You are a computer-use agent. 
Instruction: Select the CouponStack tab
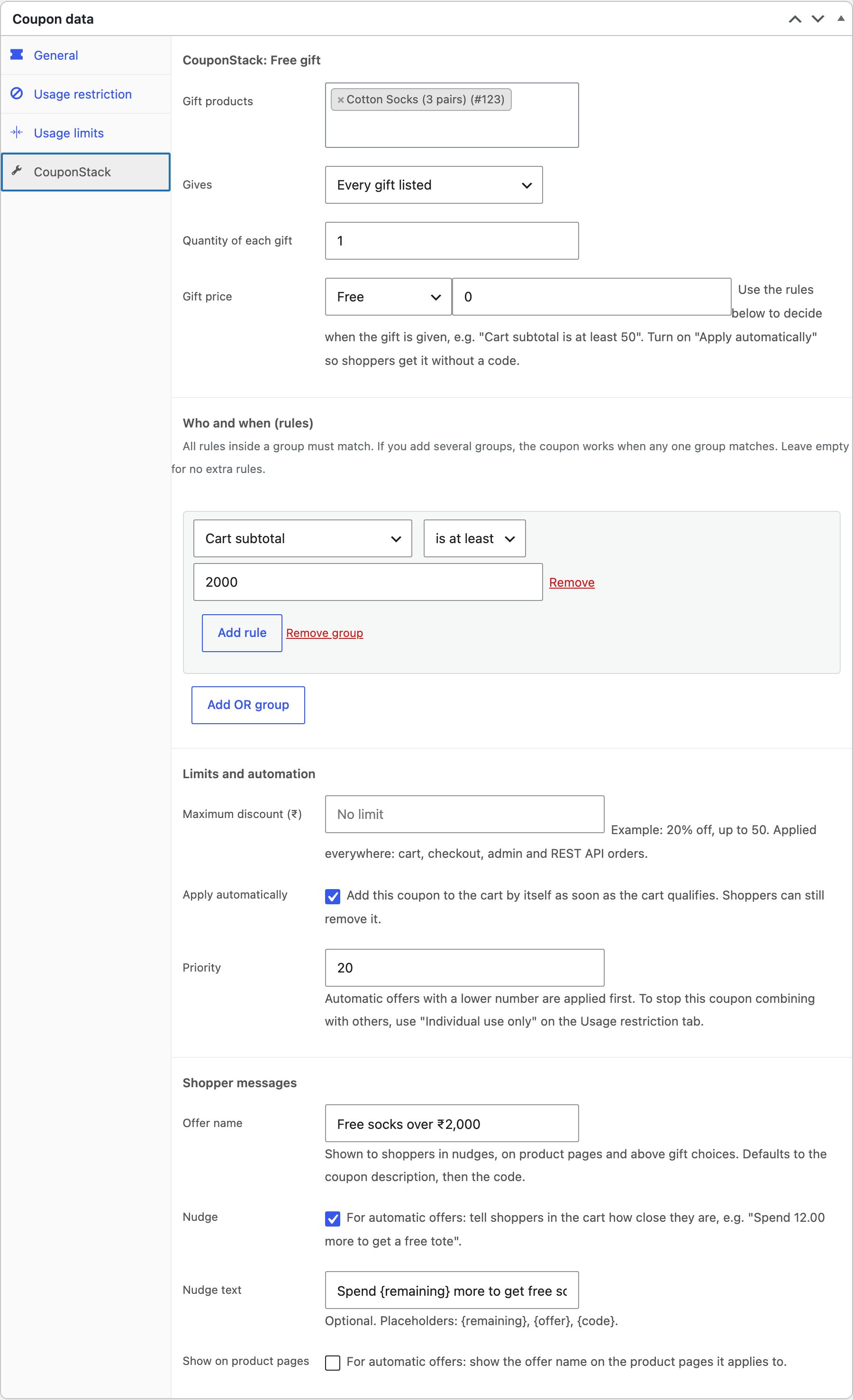coord(86,172)
